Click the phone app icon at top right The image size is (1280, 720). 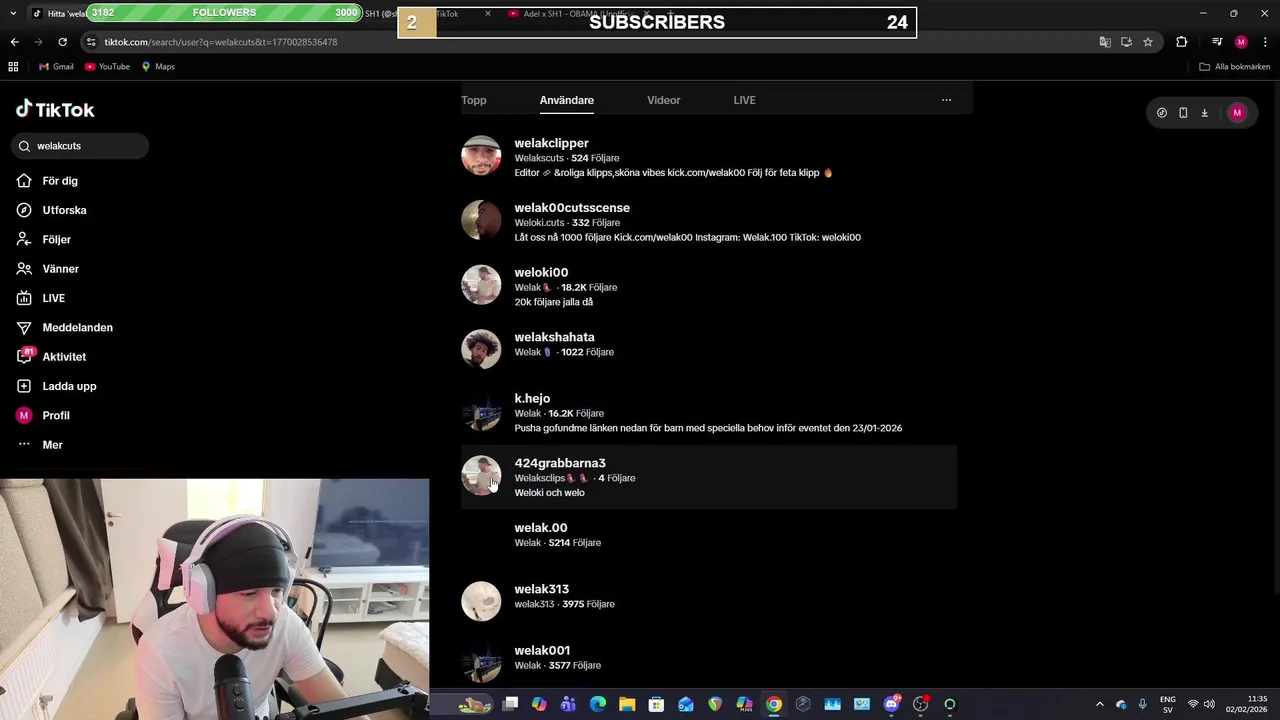[1183, 113]
